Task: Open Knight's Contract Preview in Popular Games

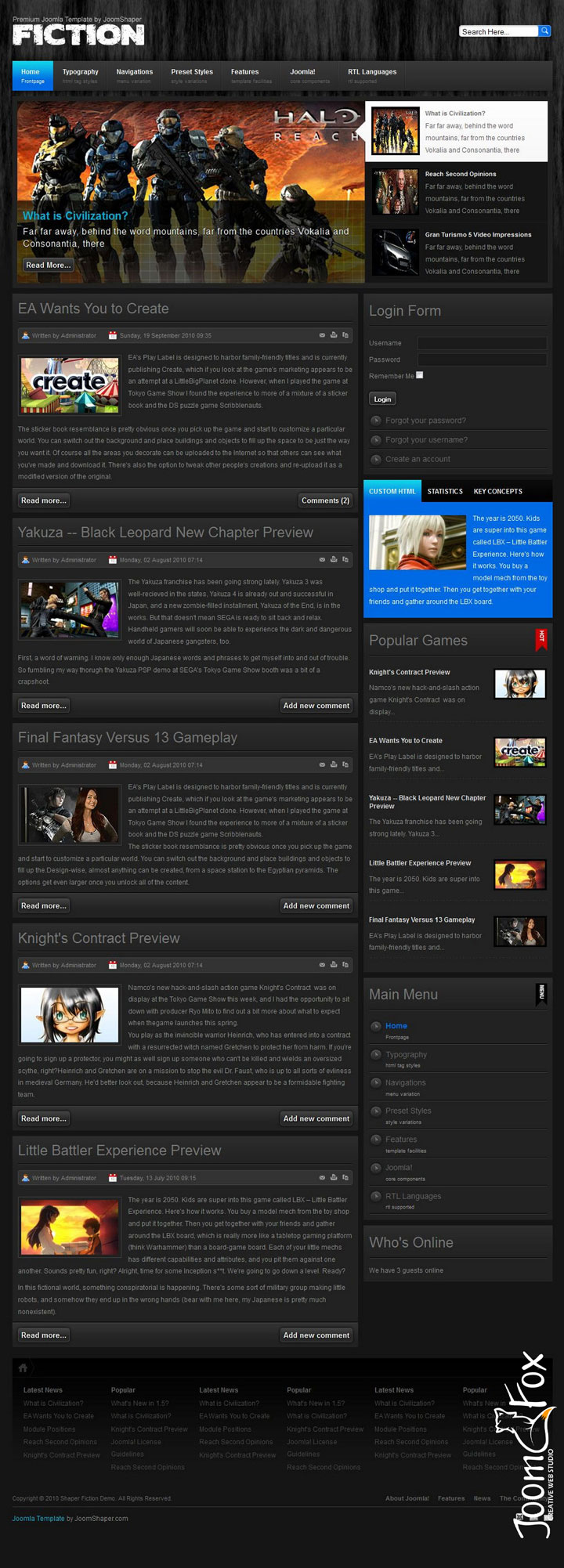Action: coord(410,672)
